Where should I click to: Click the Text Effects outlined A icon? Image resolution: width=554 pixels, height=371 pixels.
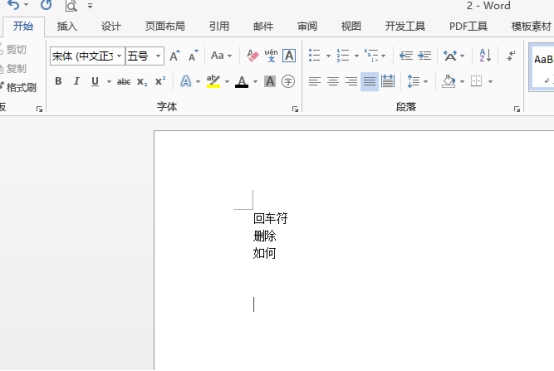coord(186,82)
